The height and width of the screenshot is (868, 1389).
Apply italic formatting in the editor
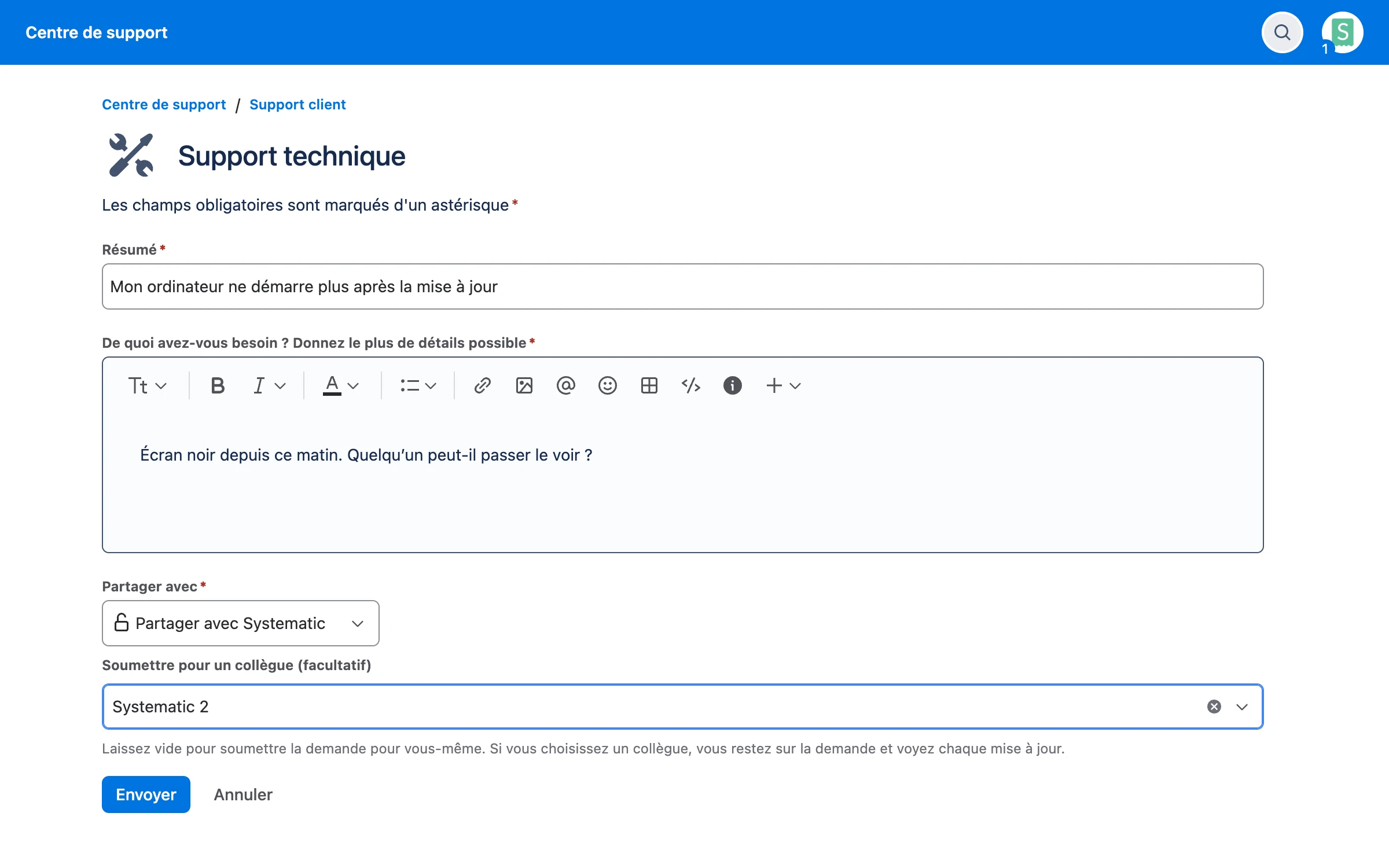[x=259, y=385]
